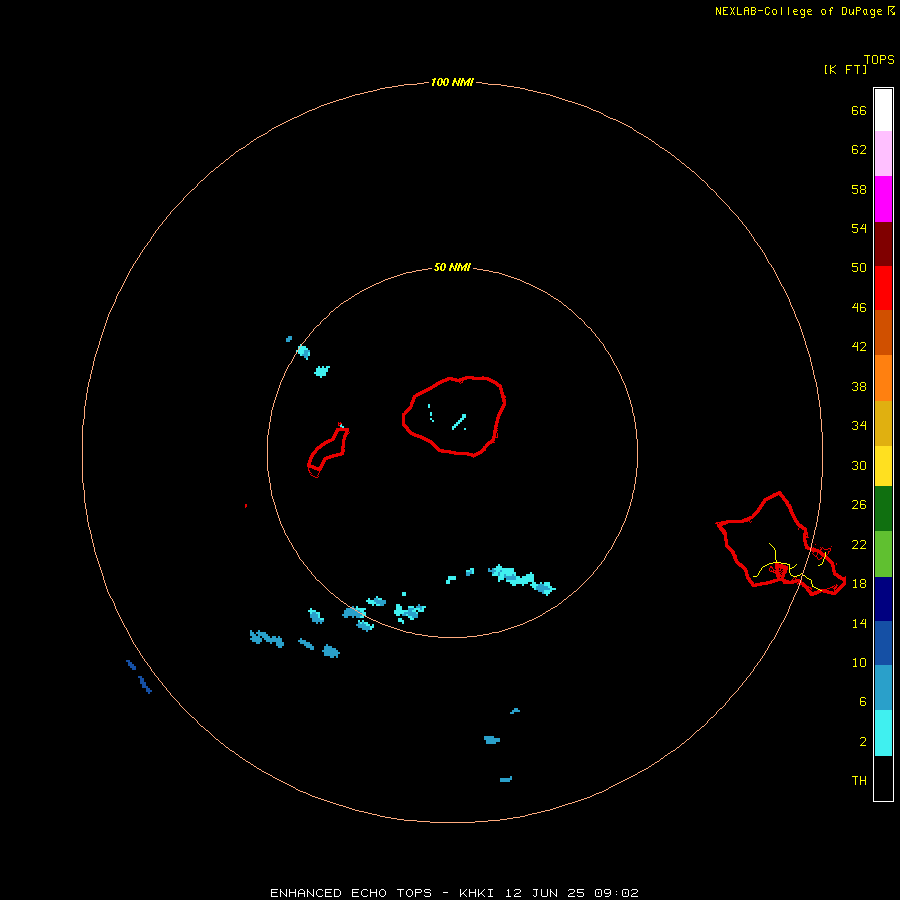Click the legend value label 62
900x900 pixels.
coord(859,150)
